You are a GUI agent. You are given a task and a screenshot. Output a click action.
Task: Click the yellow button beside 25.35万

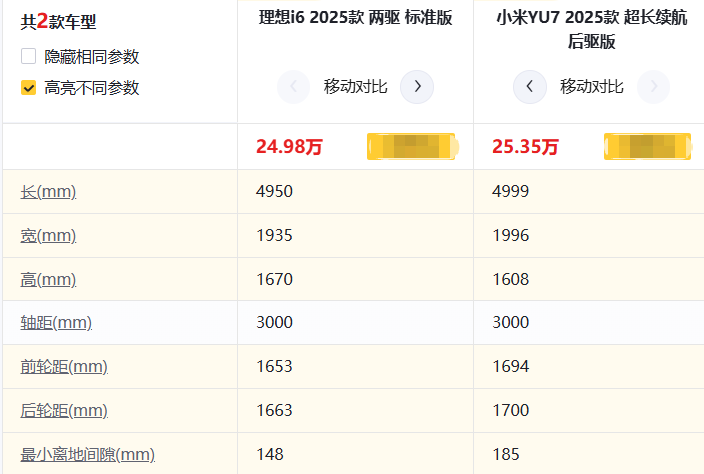[649, 147]
